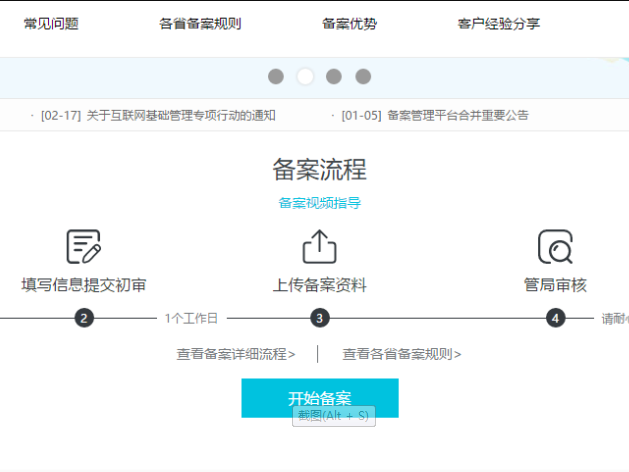The height and width of the screenshot is (472, 629).
Task: Select the 填写信息提交初审 step label
Action: coord(84,285)
